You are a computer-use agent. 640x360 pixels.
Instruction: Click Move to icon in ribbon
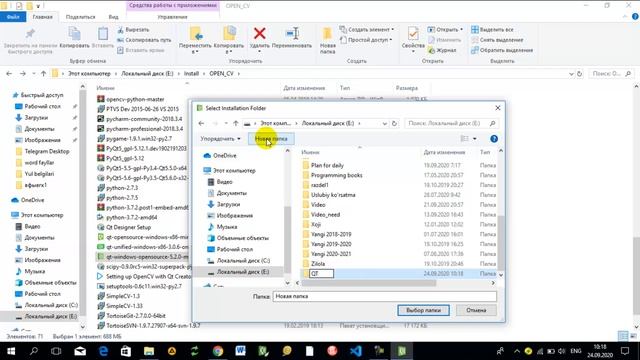[196, 34]
